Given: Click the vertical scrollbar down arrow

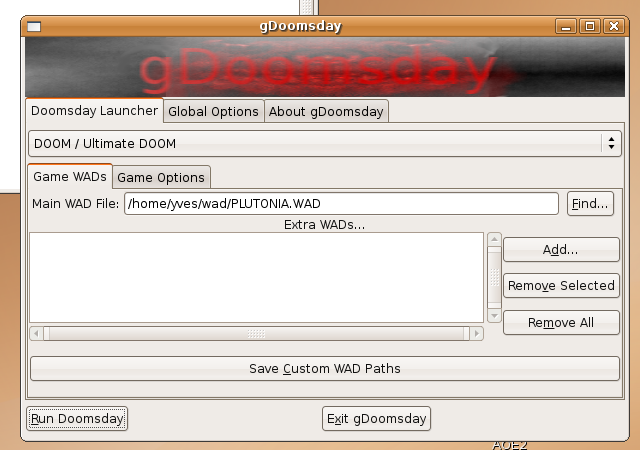Looking at the screenshot, I should pyautogui.click(x=494, y=316).
